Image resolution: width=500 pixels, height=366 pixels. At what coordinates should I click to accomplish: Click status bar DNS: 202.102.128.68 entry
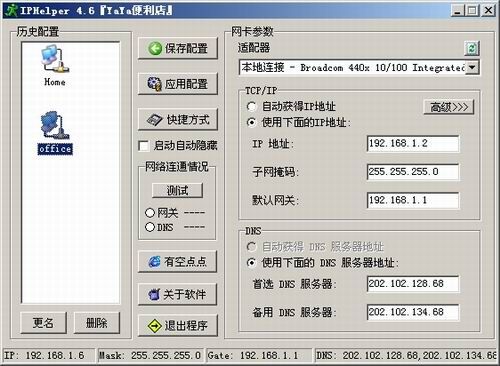(x=405, y=356)
